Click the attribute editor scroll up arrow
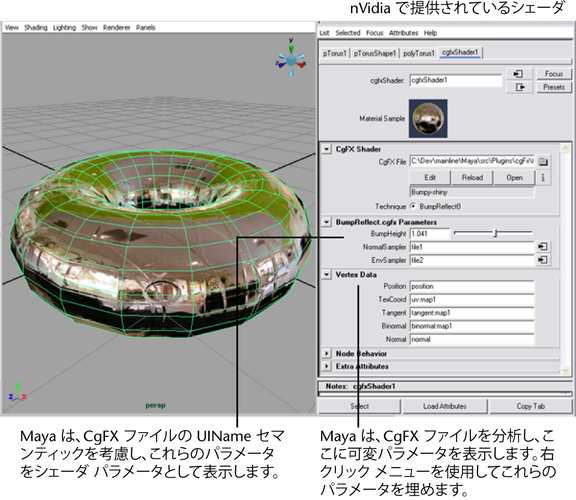The height and width of the screenshot is (500, 576). coord(565,148)
